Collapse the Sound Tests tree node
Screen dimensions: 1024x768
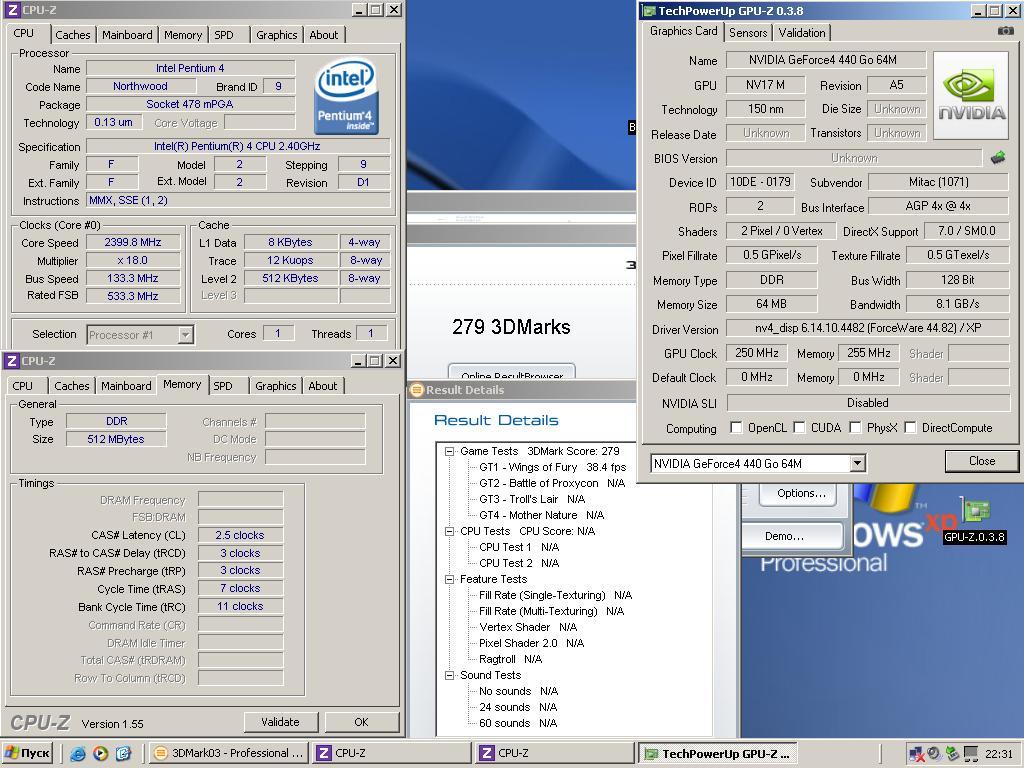pyautogui.click(x=449, y=675)
